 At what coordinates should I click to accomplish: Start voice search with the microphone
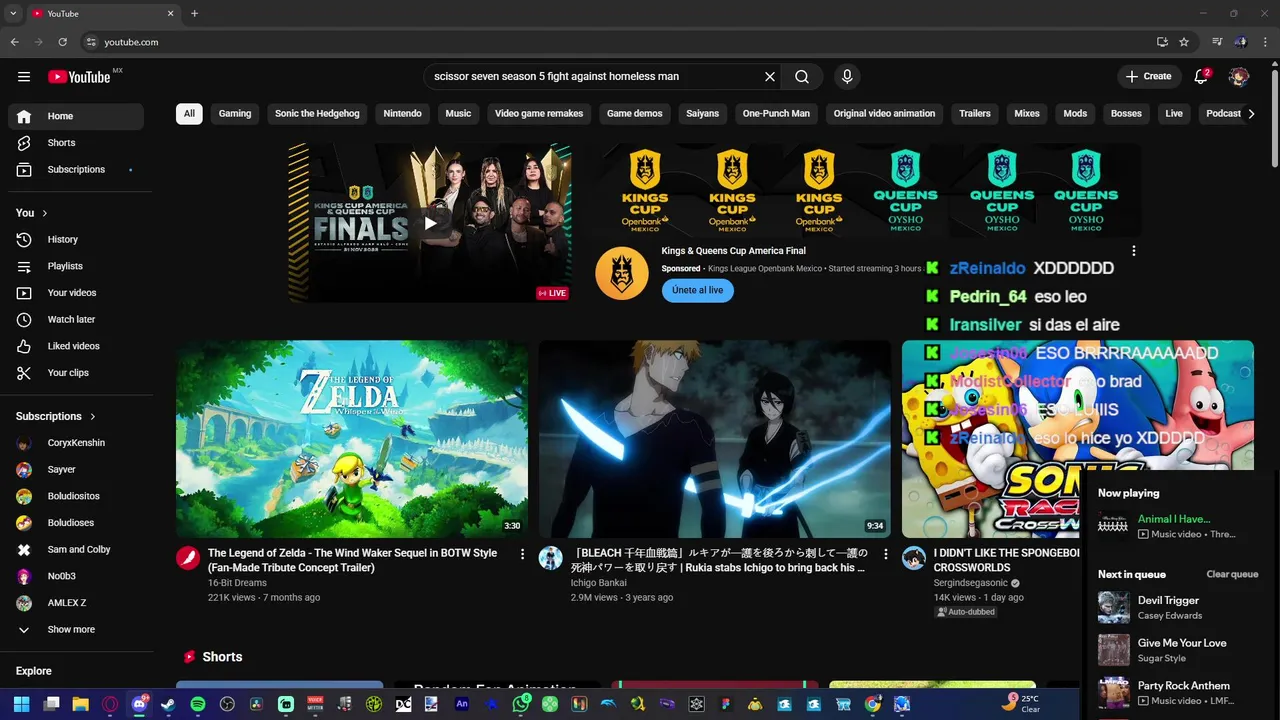tap(847, 77)
